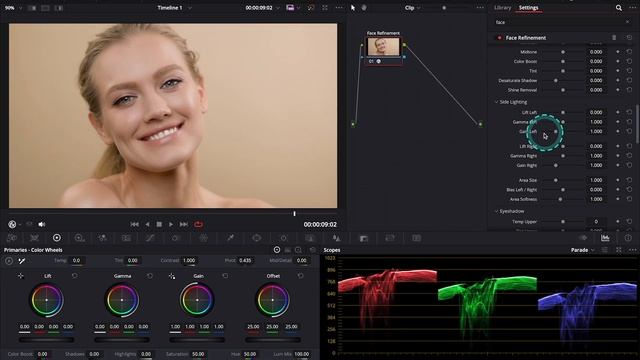The image size is (640, 360).
Task: Open the Information palette icon
Action: coord(628,238)
